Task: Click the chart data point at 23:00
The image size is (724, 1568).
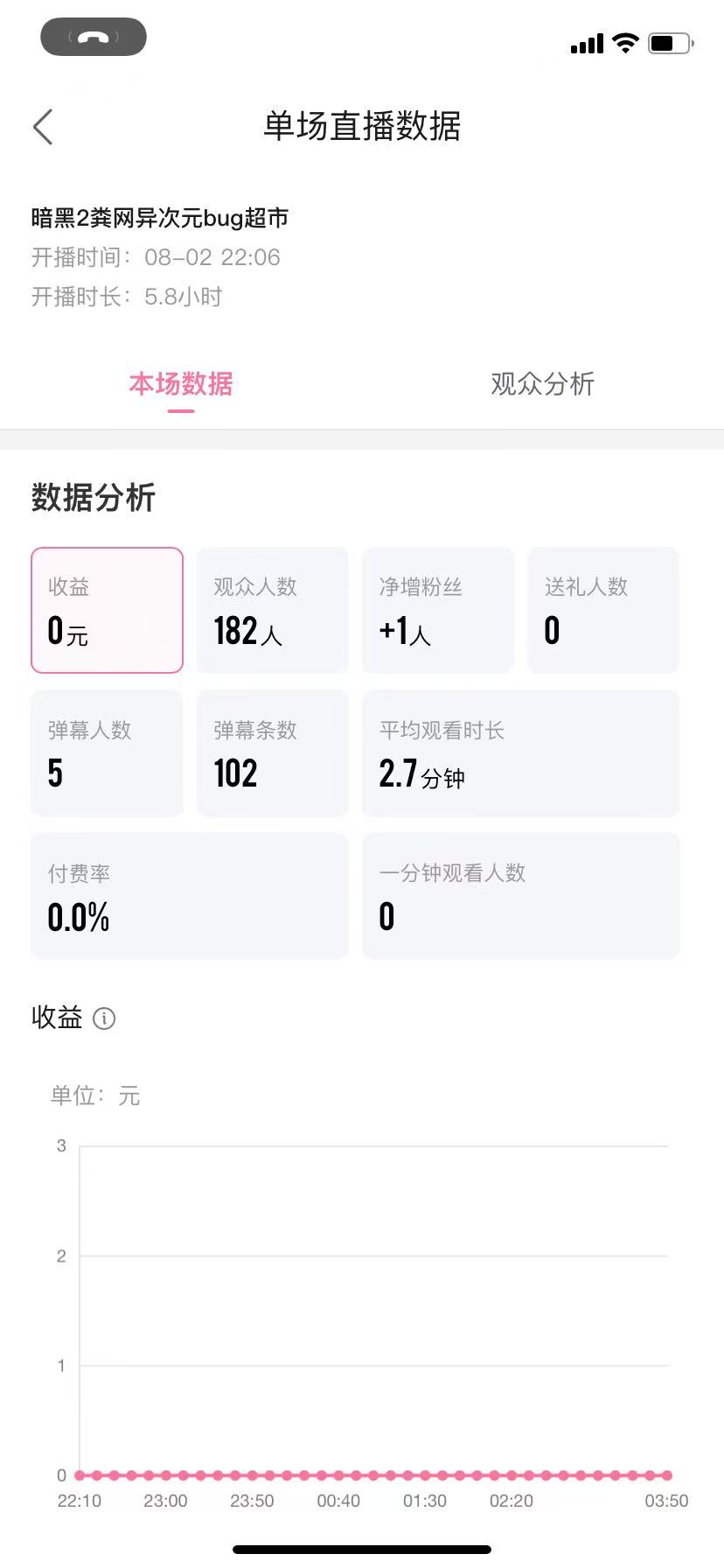Action: pyautogui.click(x=166, y=1475)
